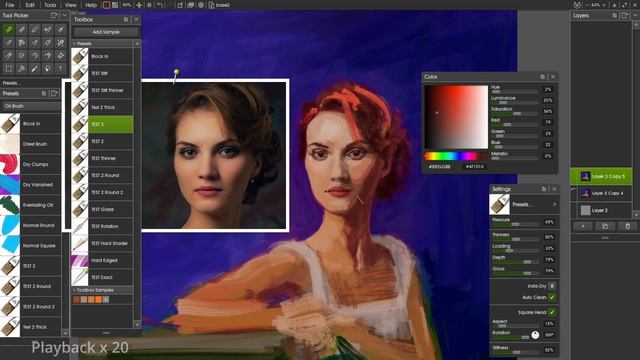
Task: Click the current dark red color swatch
Action: coord(484,156)
